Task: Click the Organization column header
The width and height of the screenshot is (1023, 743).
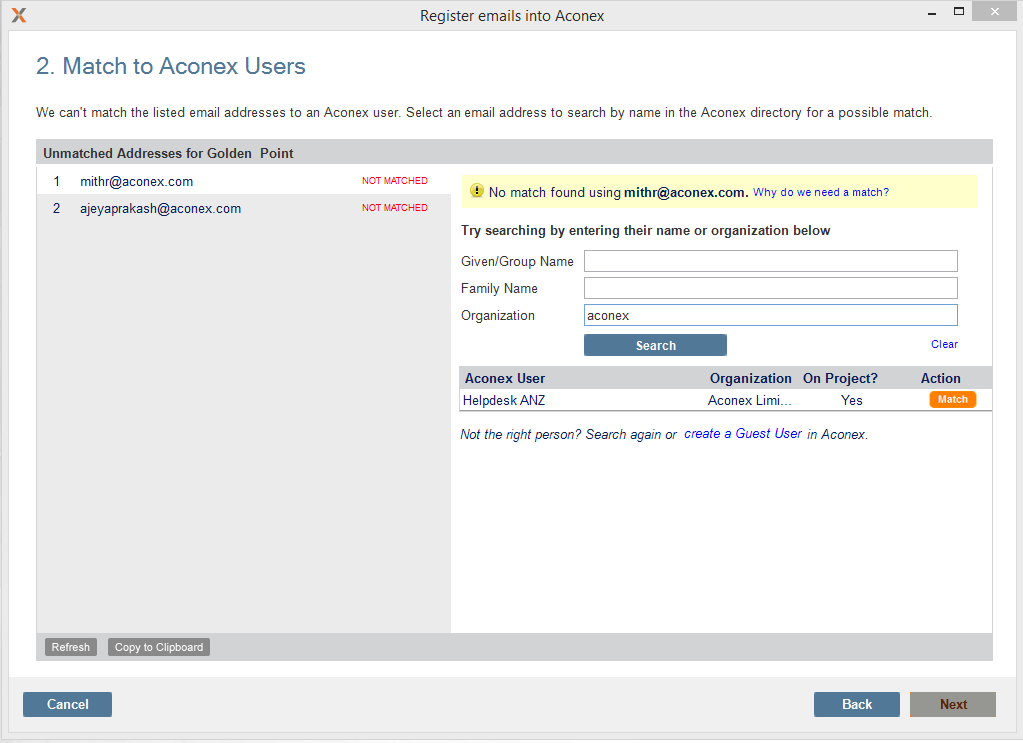Action: 750,378
